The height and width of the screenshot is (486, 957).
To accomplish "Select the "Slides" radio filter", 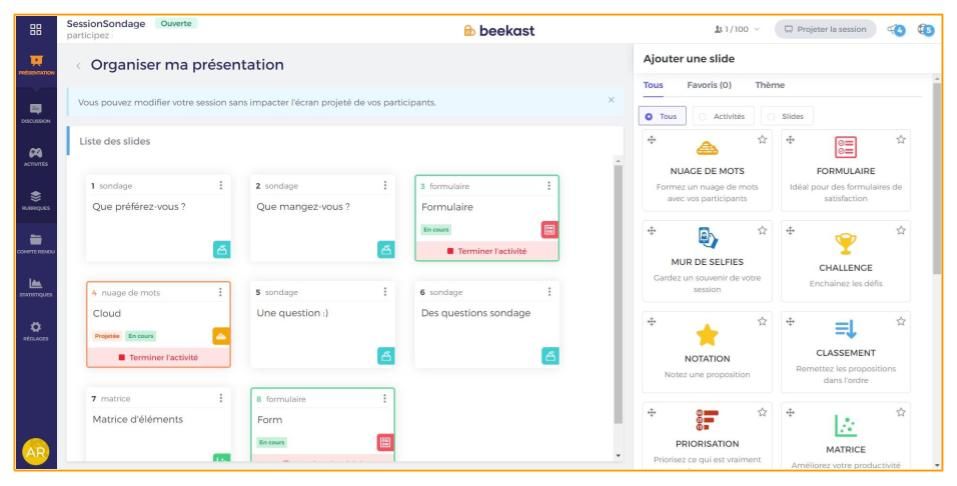I will pyautogui.click(x=769, y=116).
